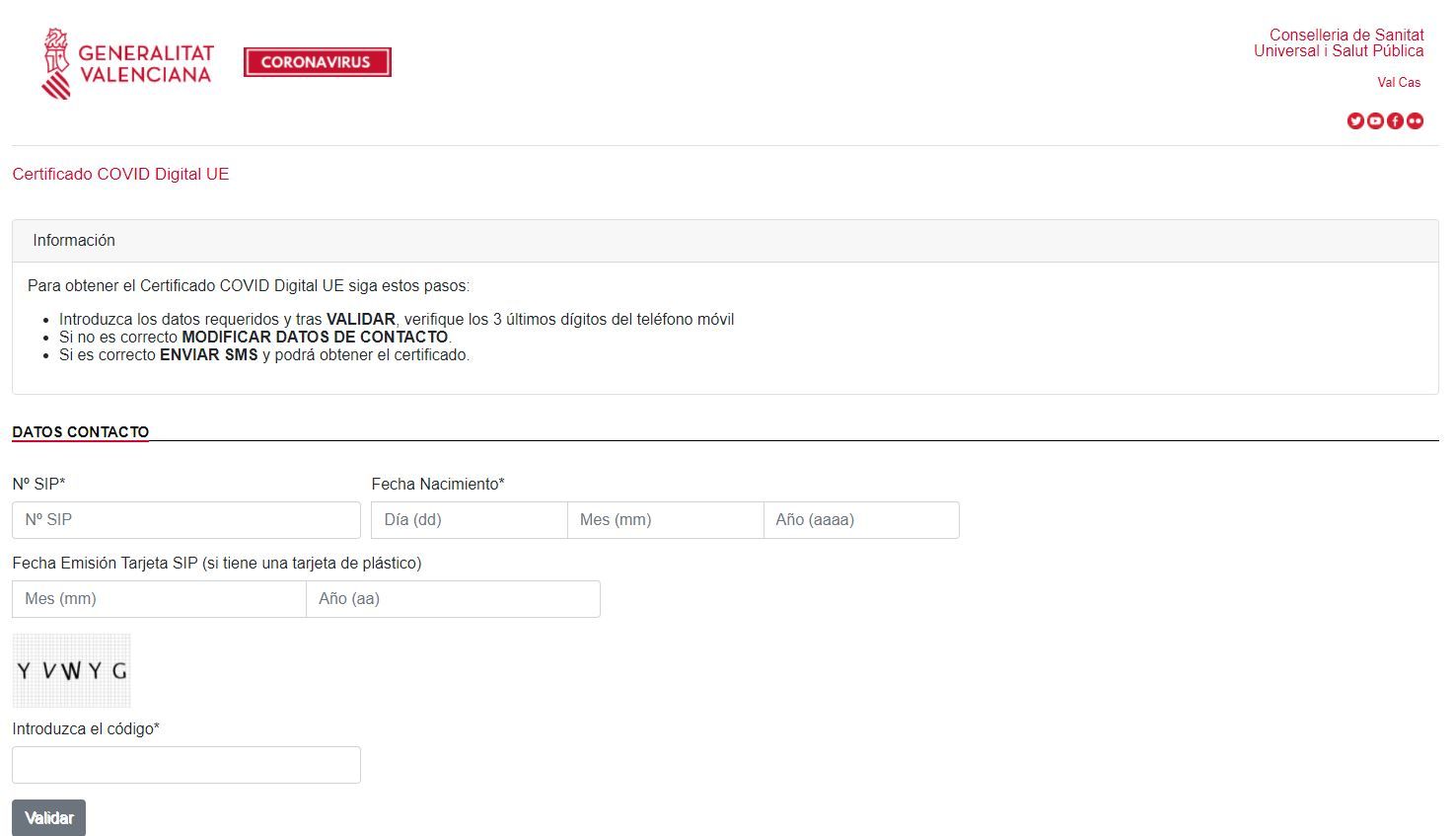Click the Generalitat Valenciana logo

click(x=127, y=63)
